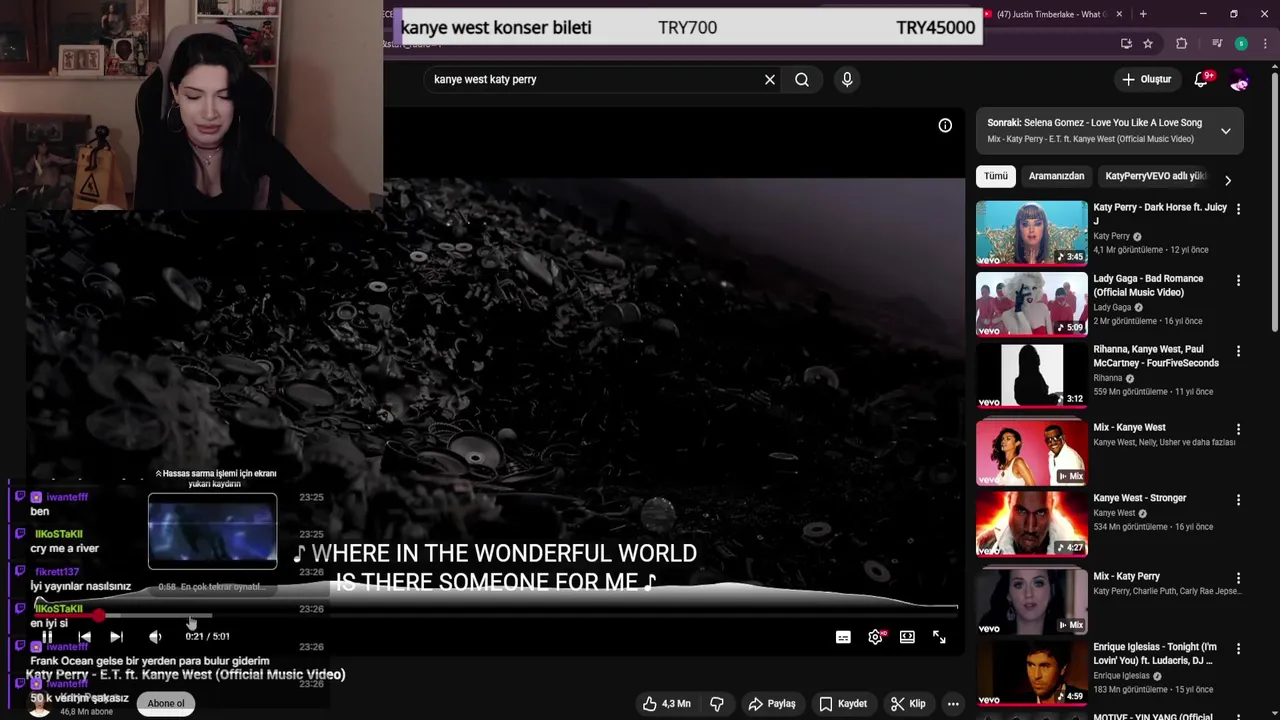Open the options menu for the Bad Romance video
Viewport: 1280px width, 720px height.
tap(1238, 280)
